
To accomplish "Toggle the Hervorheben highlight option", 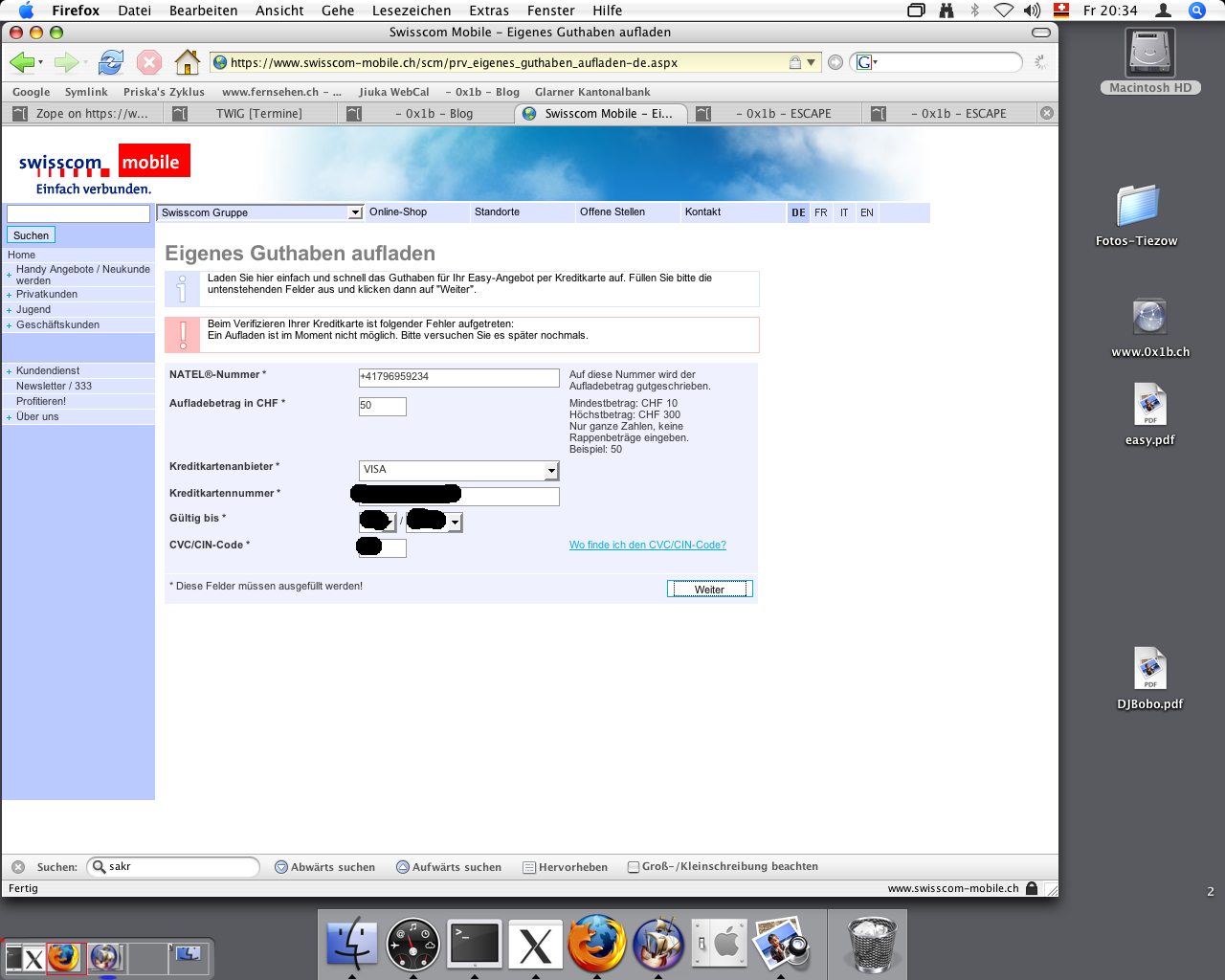I will click(565, 867).
